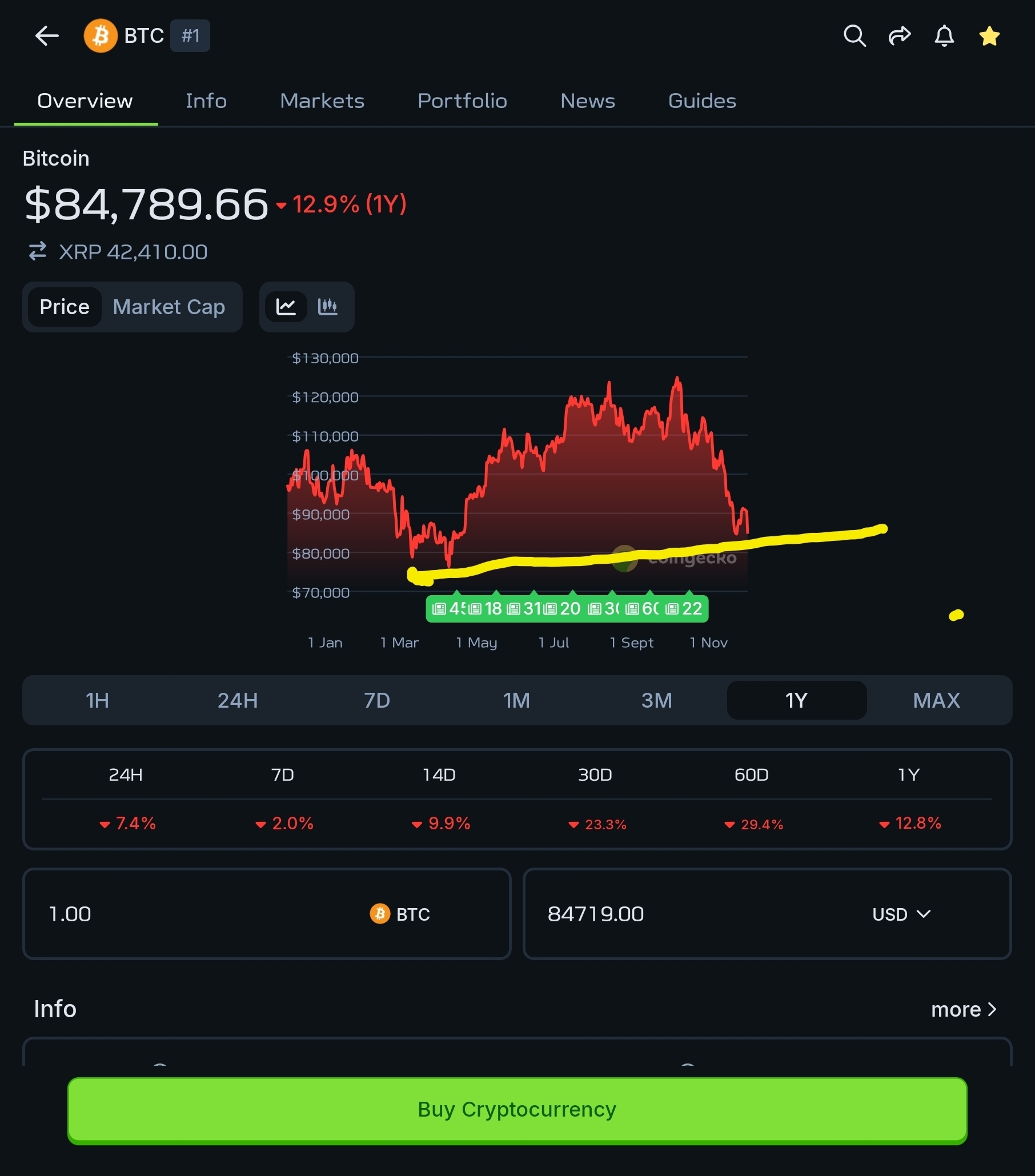Tap the Buy Cryptocurrency button
This screenshot has width=1035, height=1176.
click(517, 1109)
